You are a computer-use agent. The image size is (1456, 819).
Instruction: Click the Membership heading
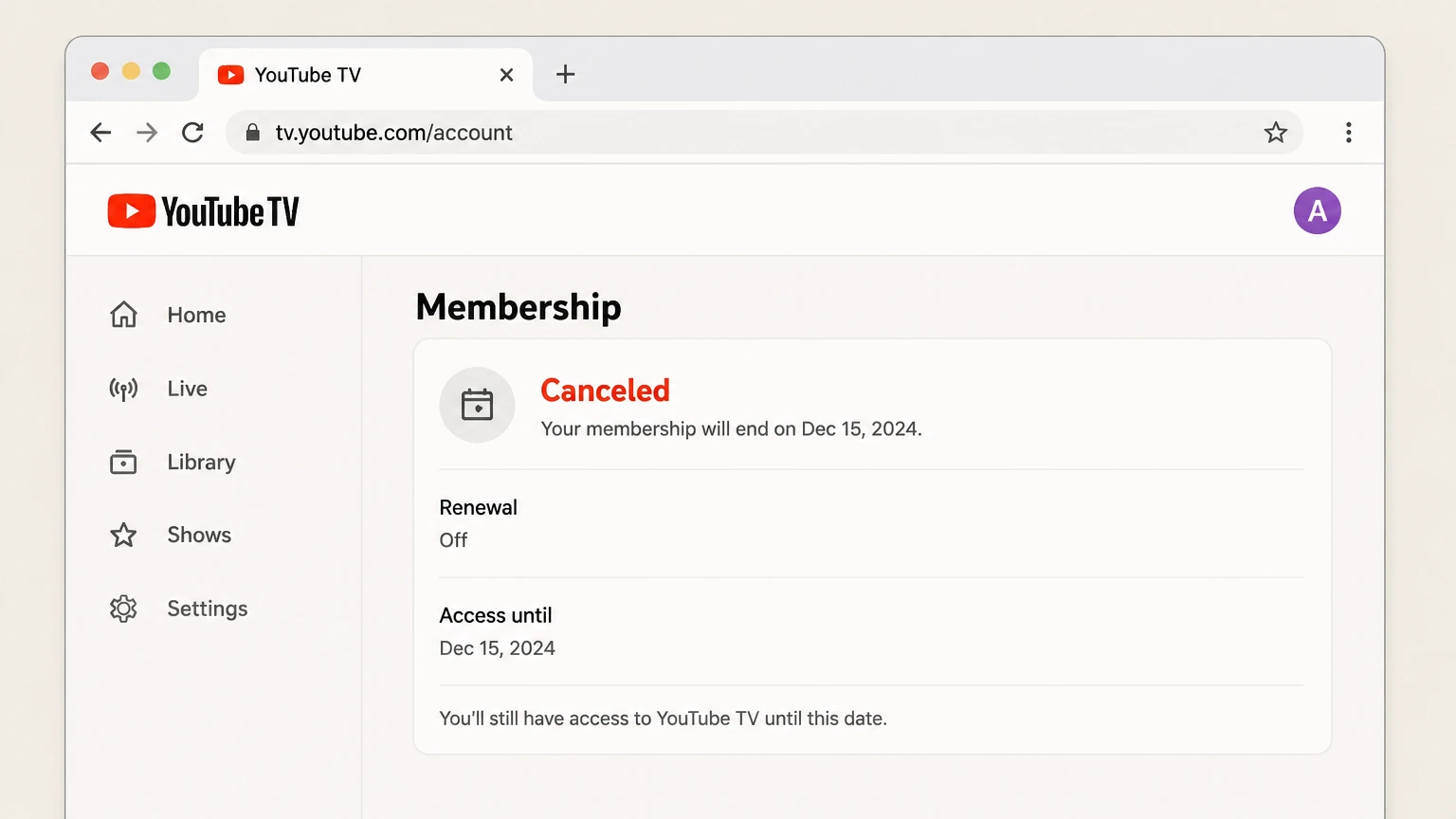(x=519, y=307)
